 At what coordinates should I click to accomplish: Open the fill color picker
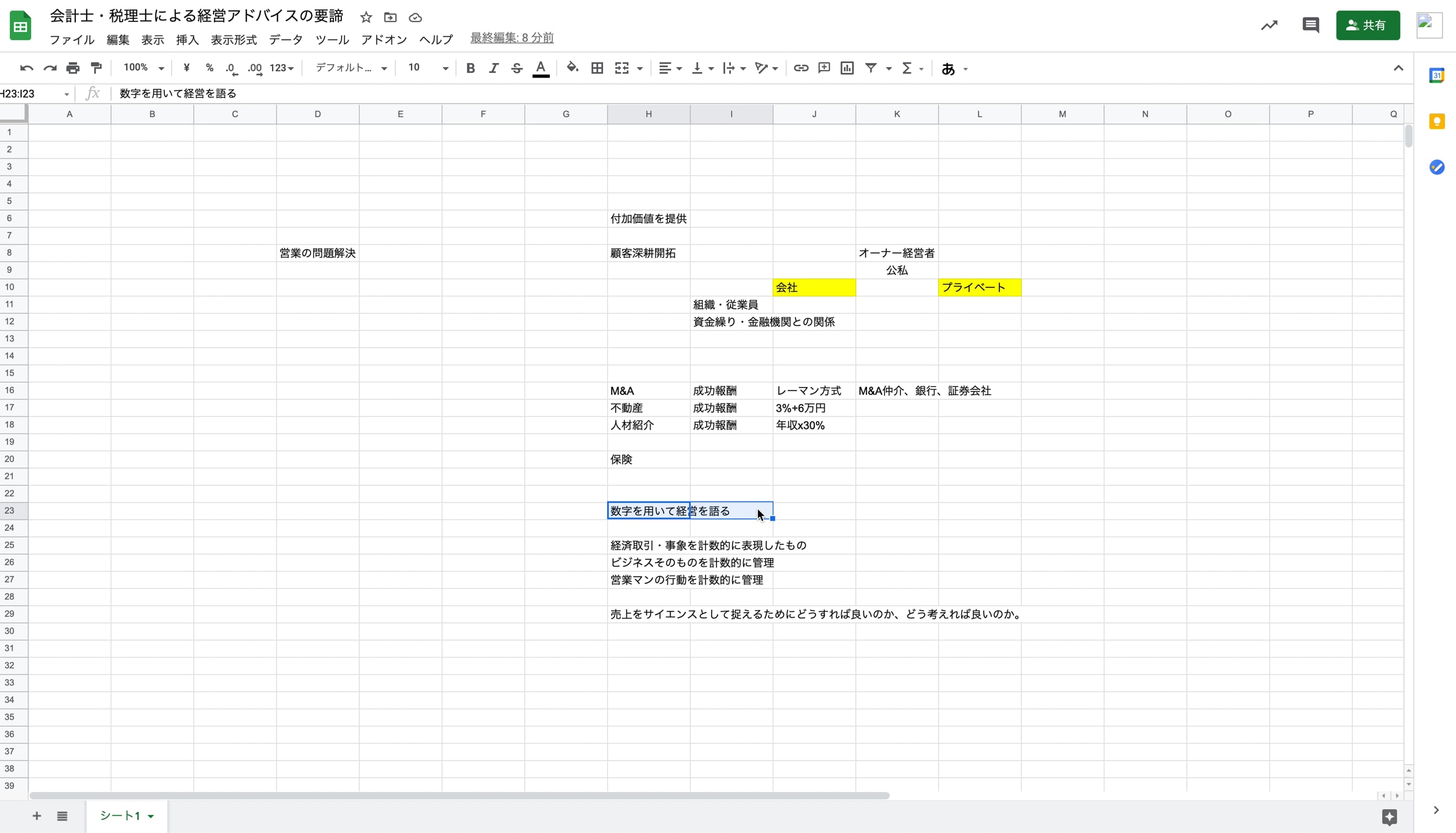(x=572, y=68)
